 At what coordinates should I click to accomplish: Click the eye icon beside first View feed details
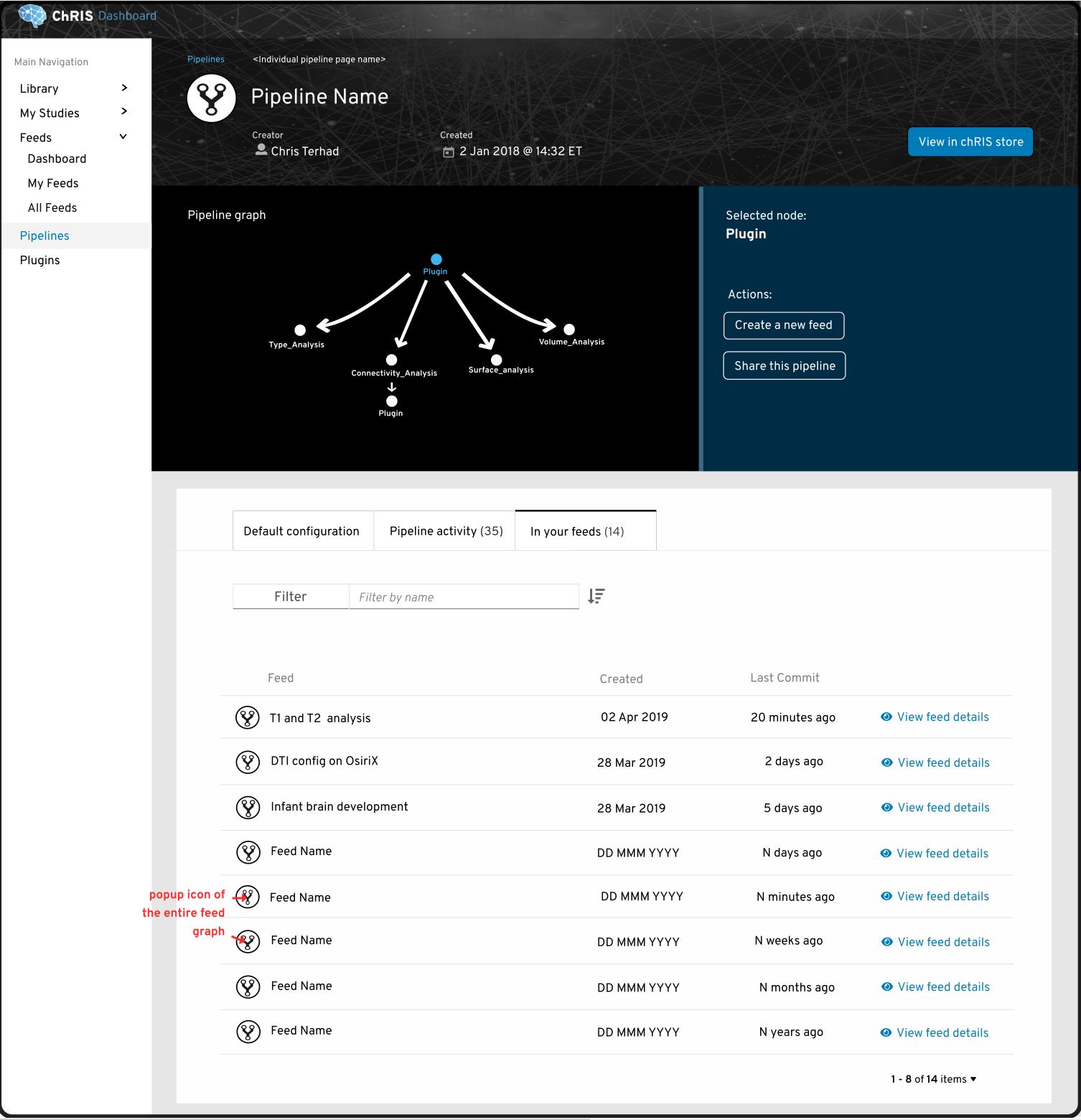886,717
